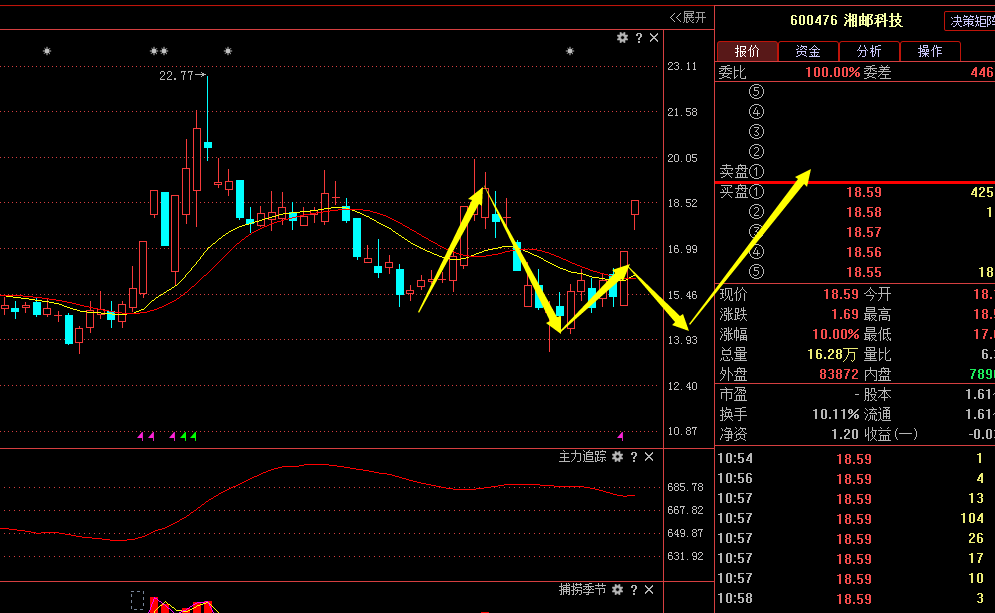Open the 分析 tab
This screenshot has width=995, height=613.
tap(868, 51)
